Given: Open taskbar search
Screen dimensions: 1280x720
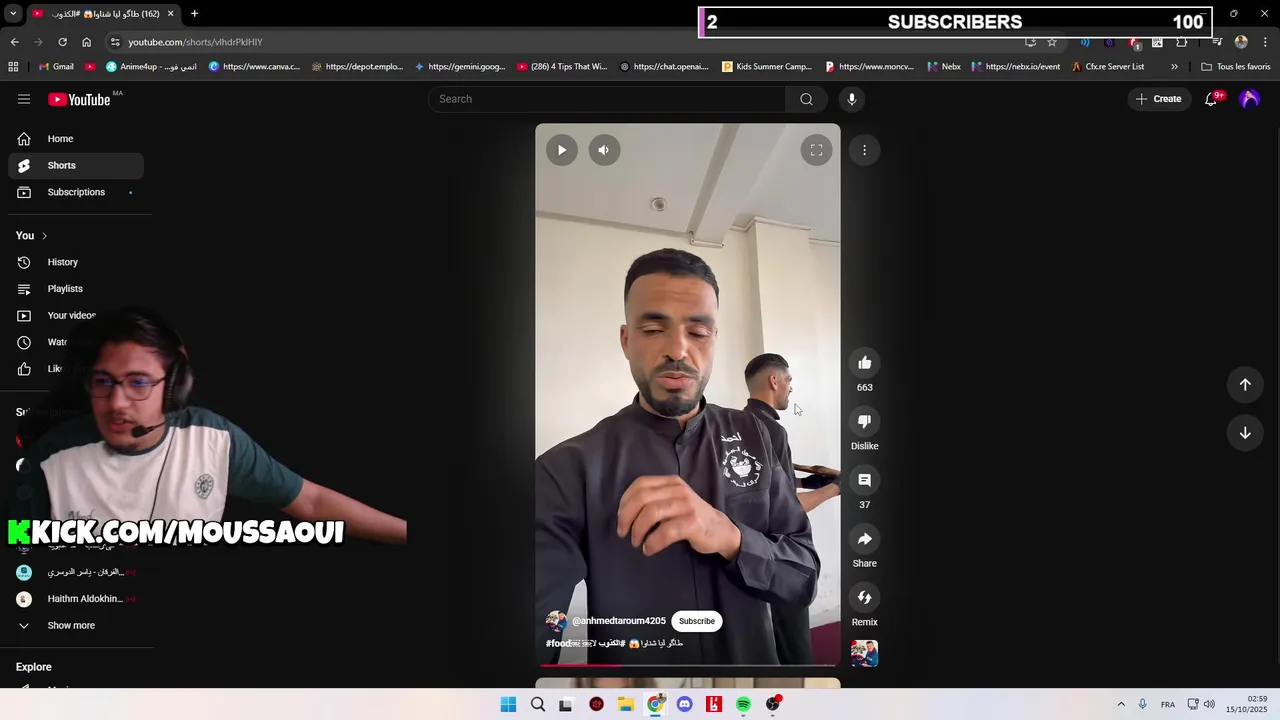Looking at the screenshot, I should pyautogui.click(x=538, y=705).
